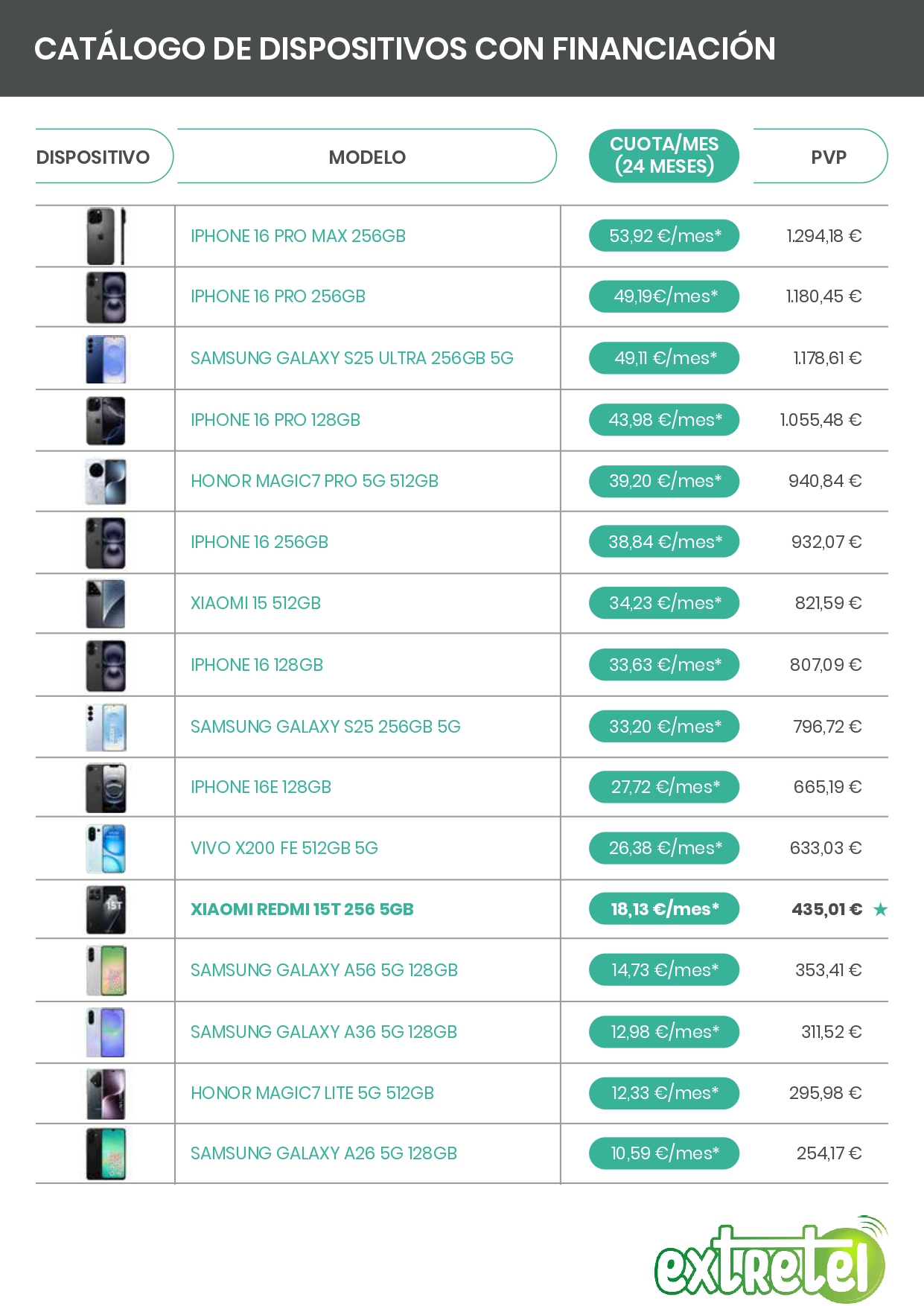Screen dimensions: 924x1306
Task: Select the CUOTA/MES (24 MESES) header
Action: [x=663, y=156]
